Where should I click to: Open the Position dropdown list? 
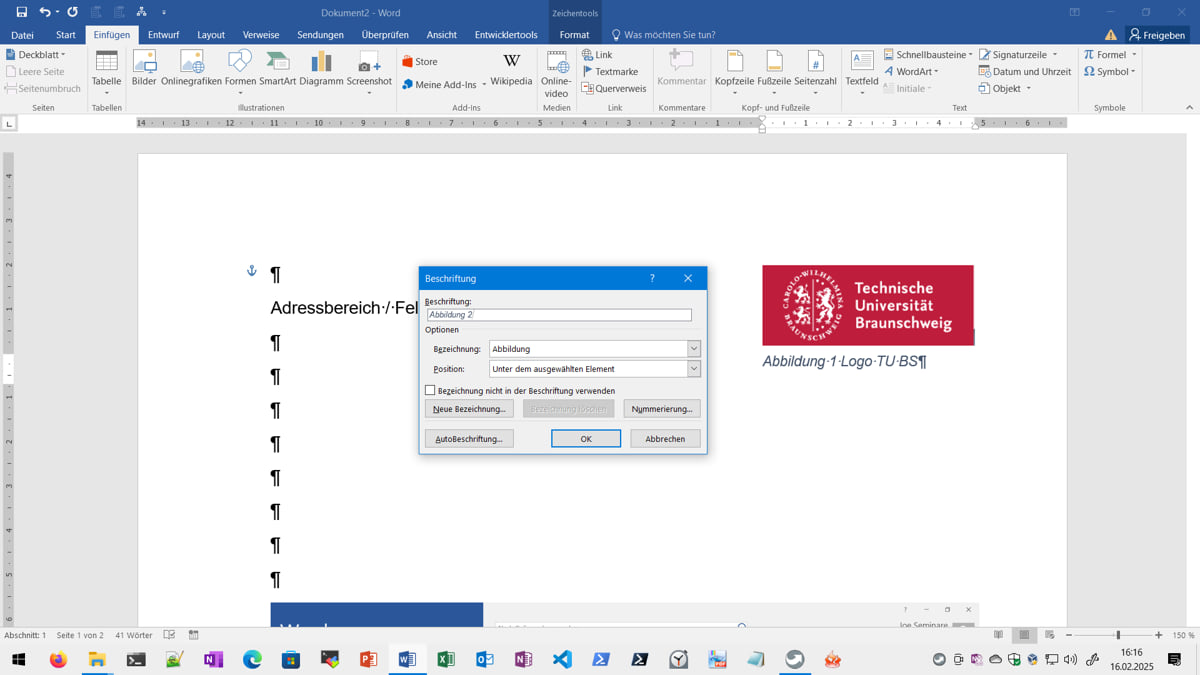(x=693, y=369)
